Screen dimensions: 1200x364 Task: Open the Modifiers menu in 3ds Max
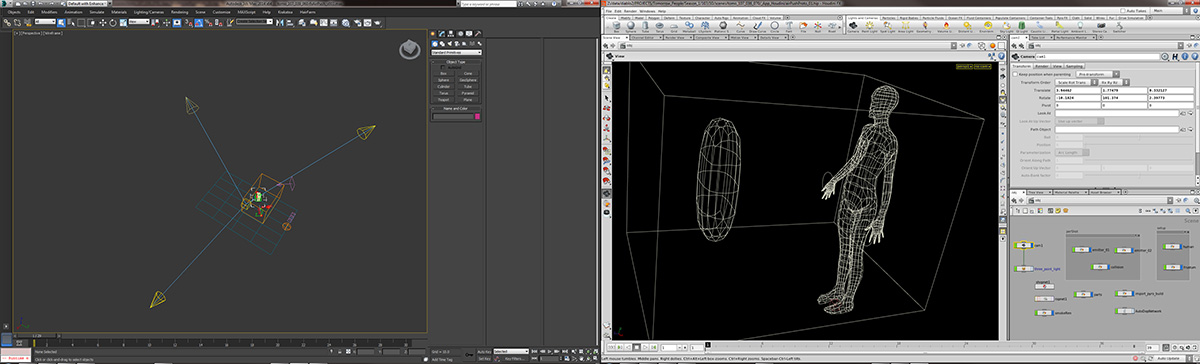[49, 12]
